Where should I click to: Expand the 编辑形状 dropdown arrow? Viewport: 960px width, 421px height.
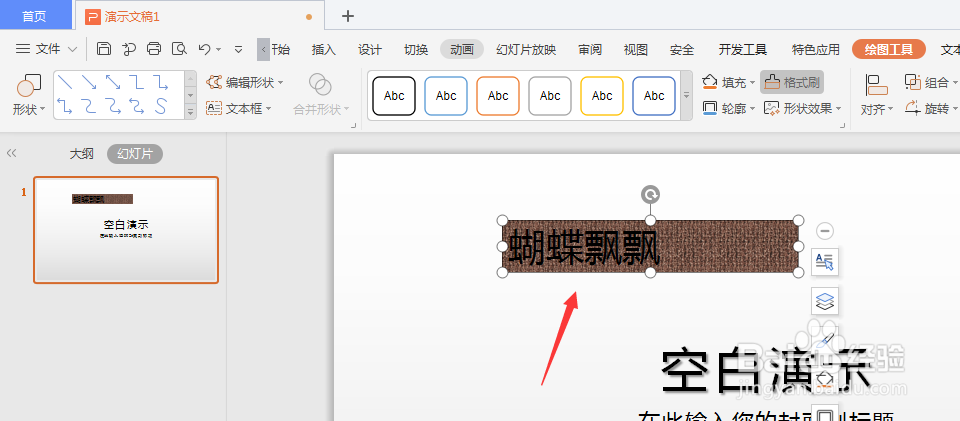point(280,83)
